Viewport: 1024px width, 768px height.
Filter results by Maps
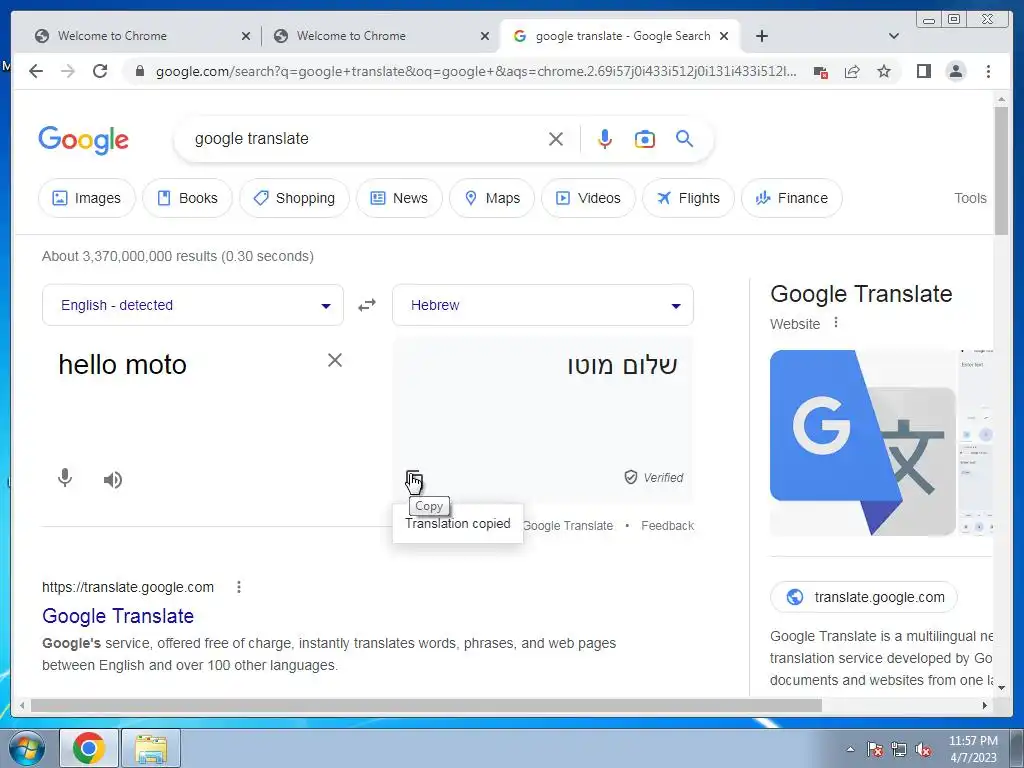492,198
